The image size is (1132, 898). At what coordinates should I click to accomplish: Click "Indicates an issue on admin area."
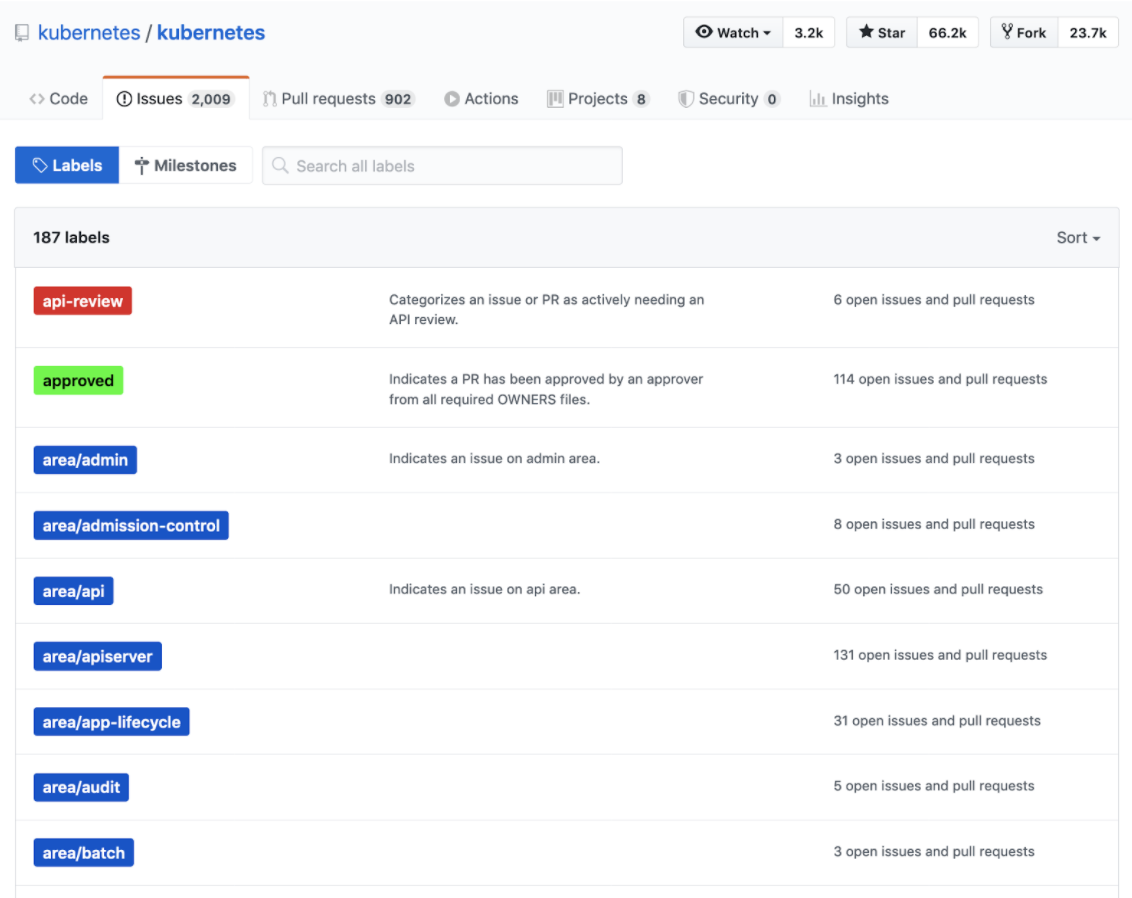point(495,458)
